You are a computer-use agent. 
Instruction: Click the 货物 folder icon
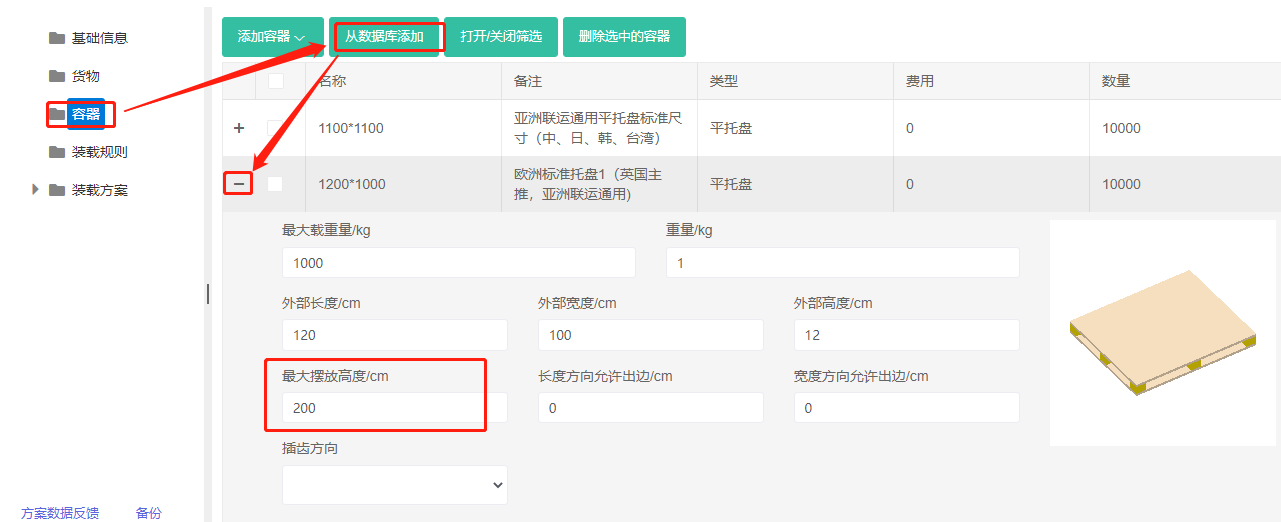pyautogui.click(x=57, y=76)
